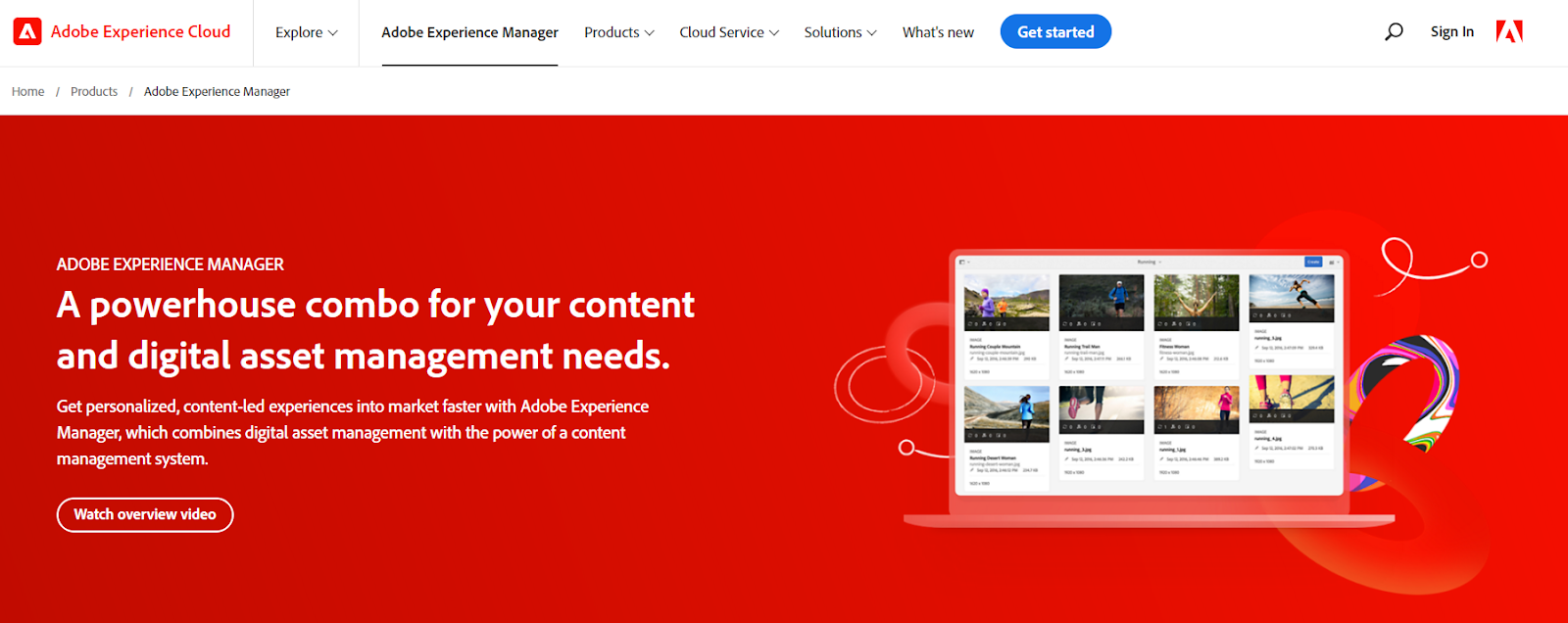Click the blue Get started button
1568x623 pixels.
click(x=1055, y=31)
